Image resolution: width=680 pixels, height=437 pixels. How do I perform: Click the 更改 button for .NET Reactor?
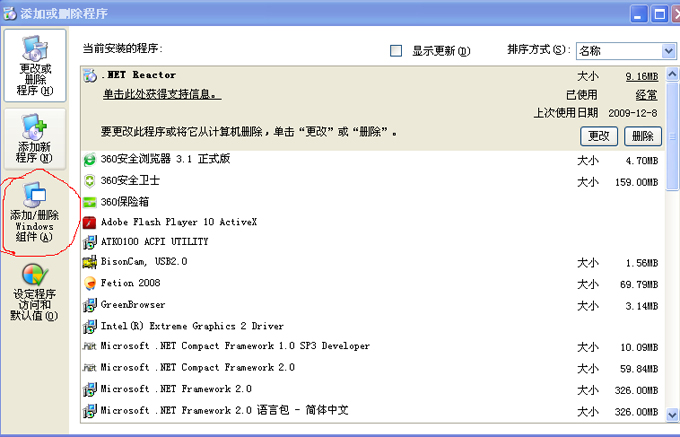[599, 136]
